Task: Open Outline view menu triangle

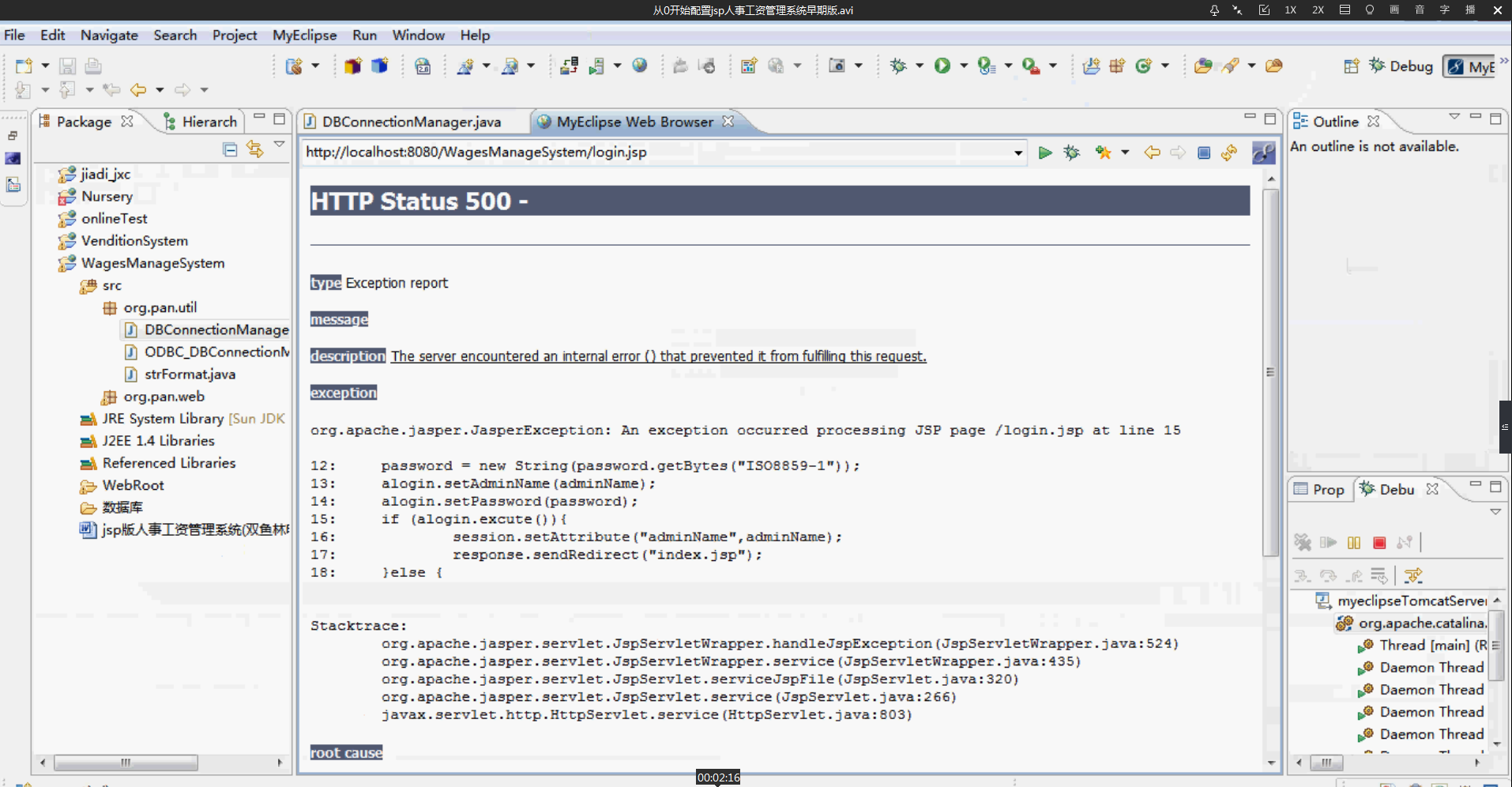Action: (1454, 117)
